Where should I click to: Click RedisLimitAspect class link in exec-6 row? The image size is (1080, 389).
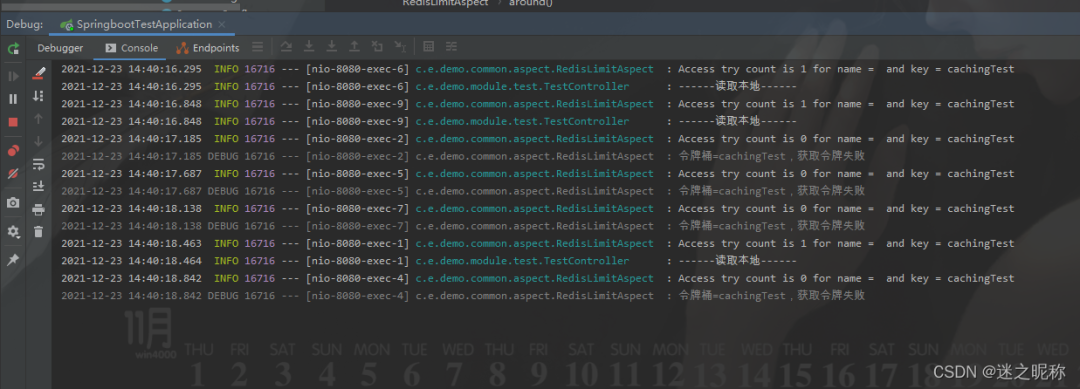point(534,69)
